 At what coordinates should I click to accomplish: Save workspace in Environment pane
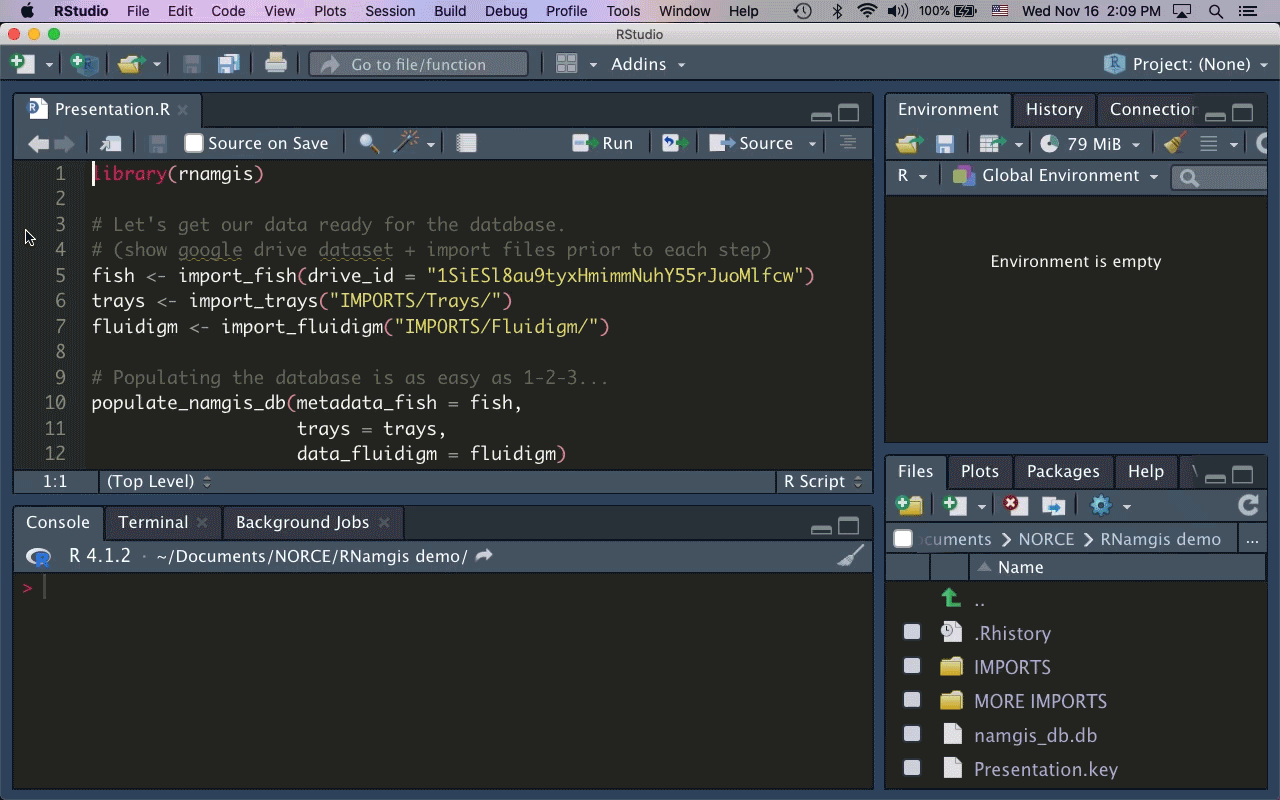click(x=945, y=144)
